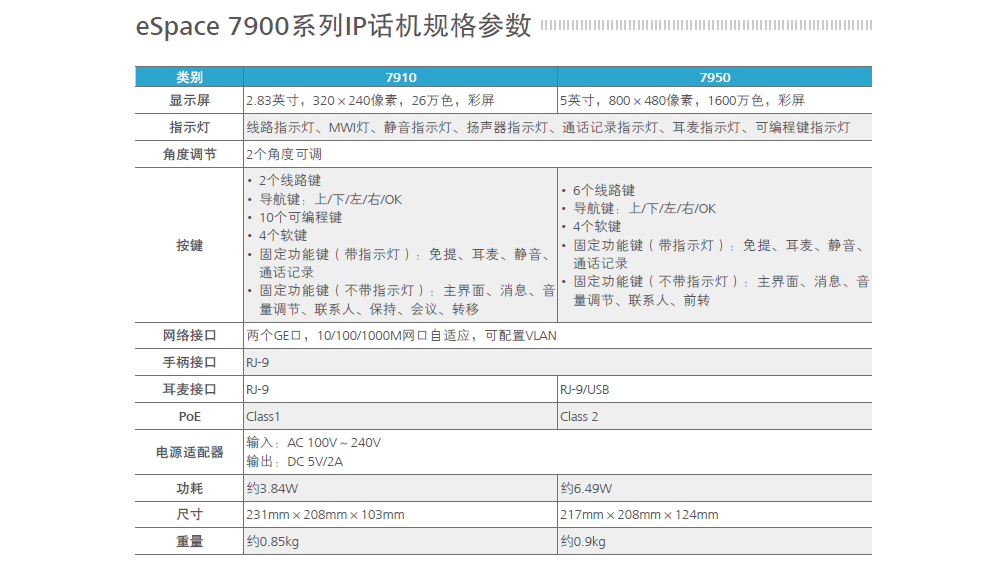
Task: Click the PoE row label
Action: 189,417
